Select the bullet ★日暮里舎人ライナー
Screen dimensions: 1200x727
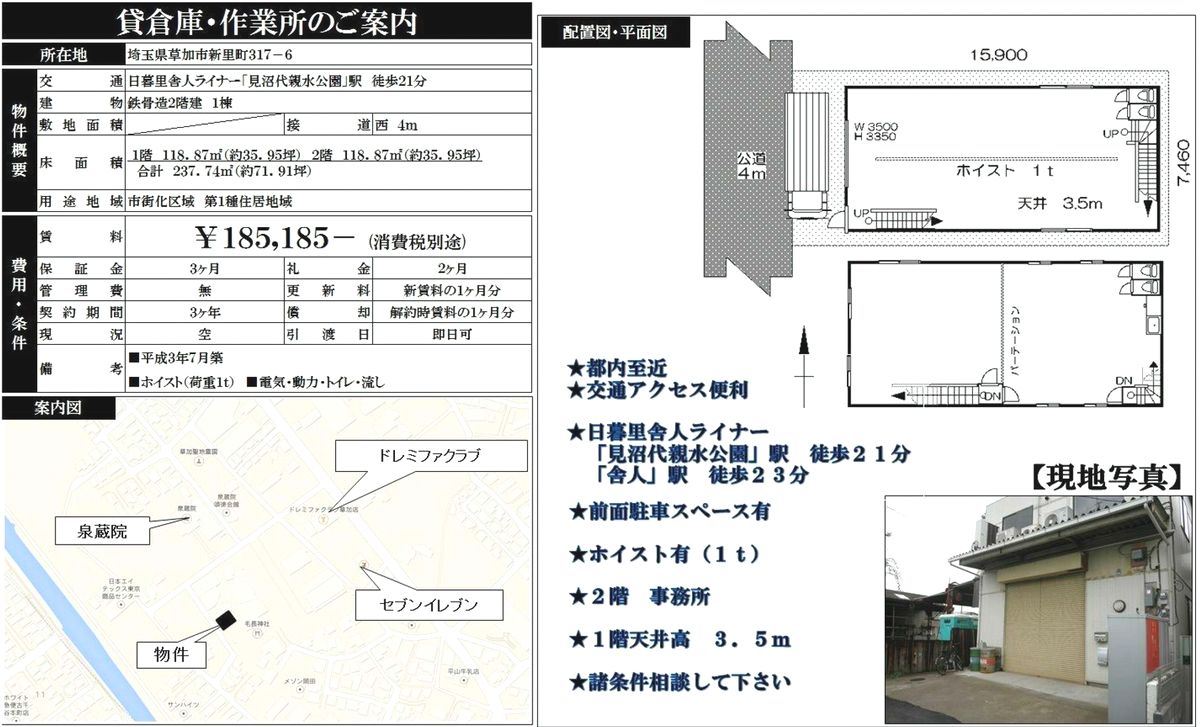[x=669, y=432]
